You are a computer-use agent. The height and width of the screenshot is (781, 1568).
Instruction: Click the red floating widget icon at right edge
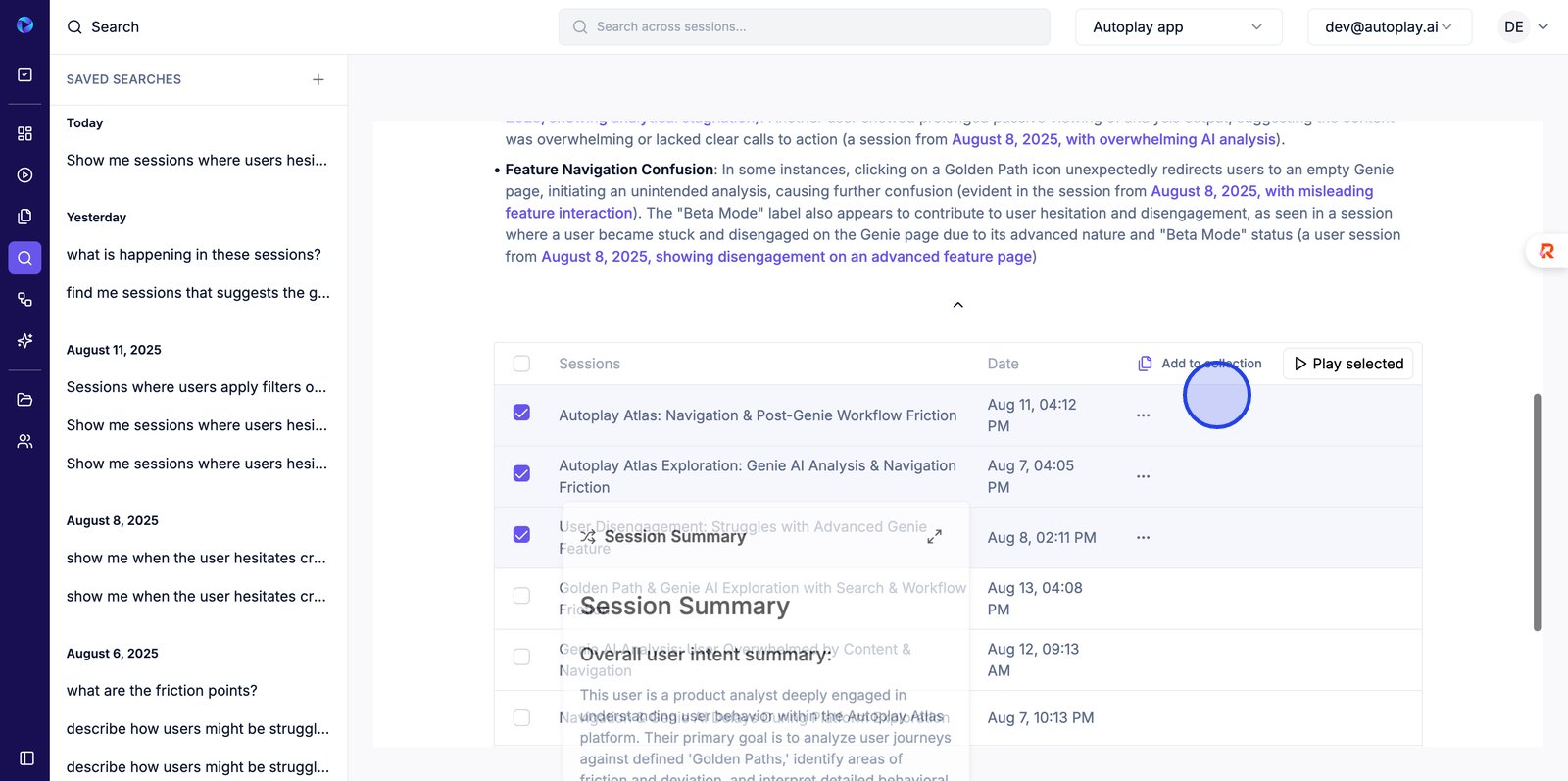tap(1546, 251)
